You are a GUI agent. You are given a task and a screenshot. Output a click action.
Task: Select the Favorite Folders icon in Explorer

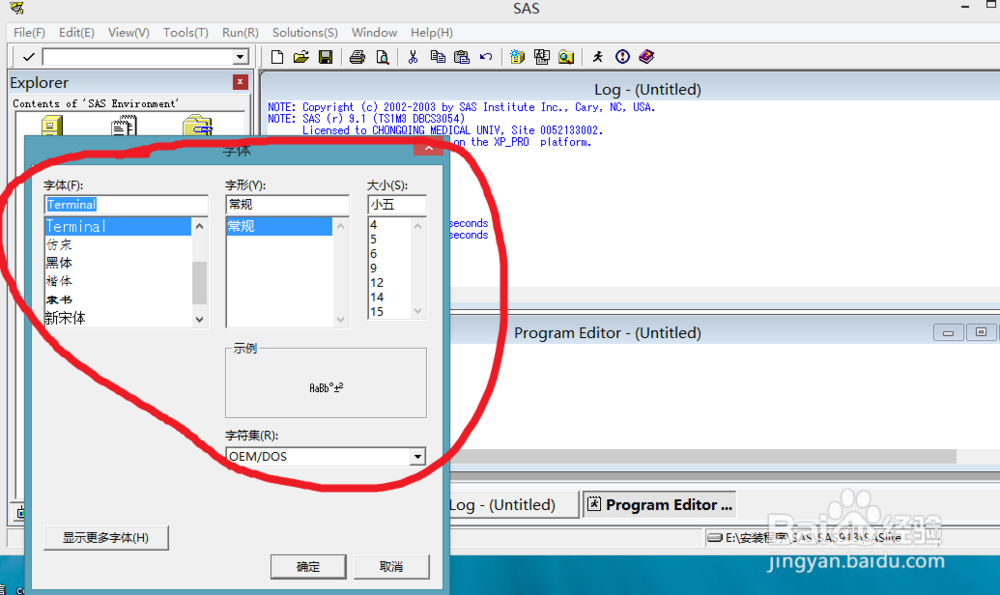tap(197, 125)
